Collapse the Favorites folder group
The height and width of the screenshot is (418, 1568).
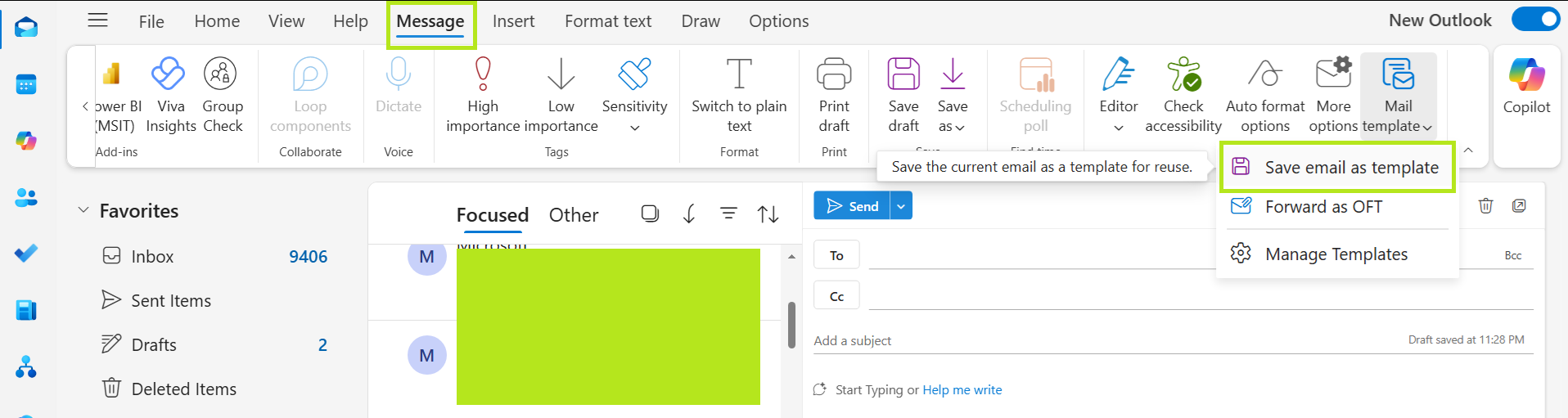pyautogui.click(x=83, y=211)
